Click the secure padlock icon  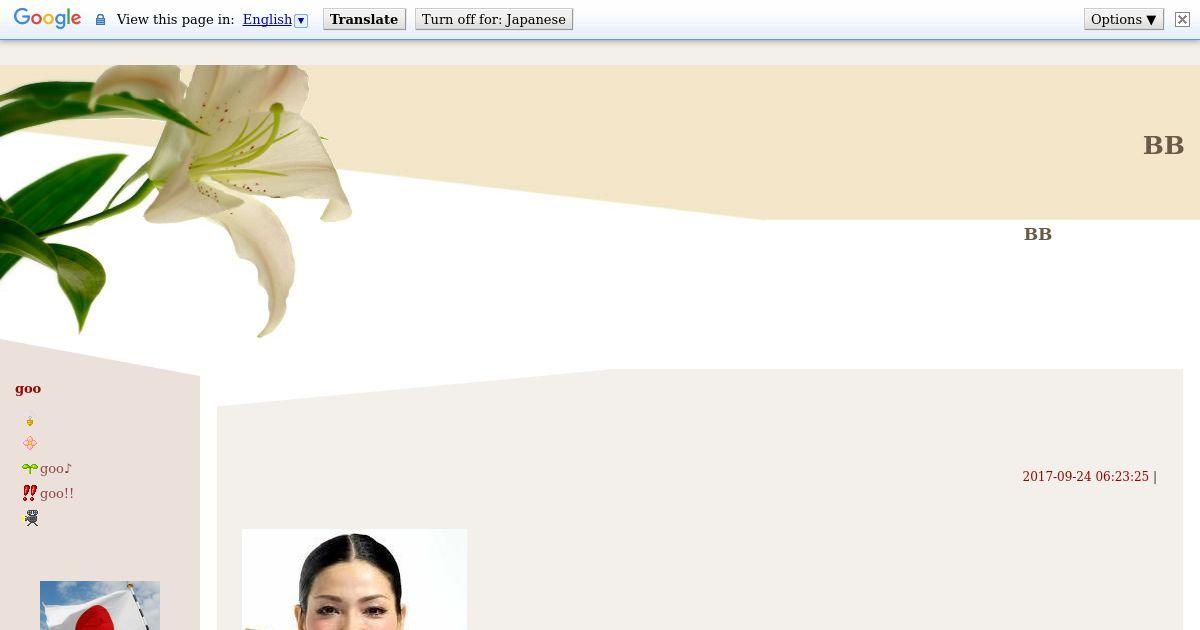click(x=100, y=20)
